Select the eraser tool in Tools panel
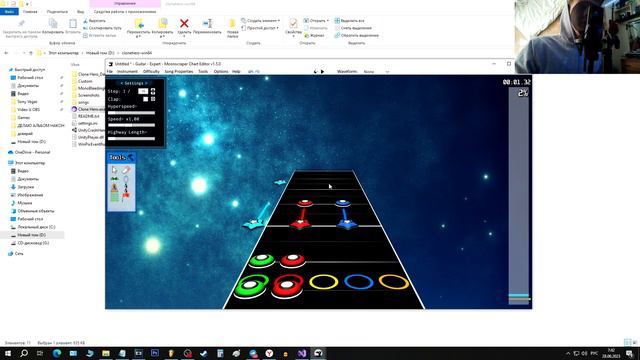Image resolution: width=640 pixels, height=360 pixels. [x=126, y=170]
